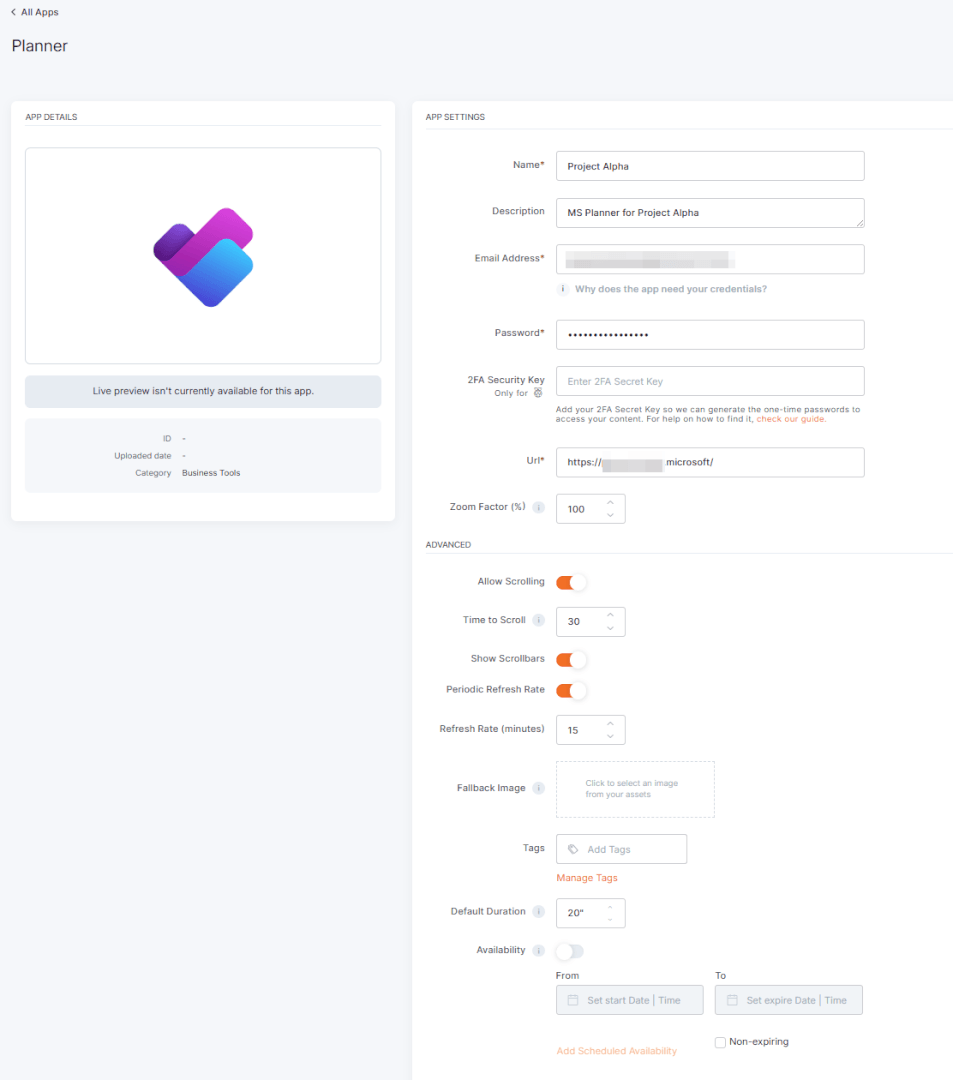Show Zoom Factor info tooltip icon
Screen dimensions: 953x1080
pos(538,508)
